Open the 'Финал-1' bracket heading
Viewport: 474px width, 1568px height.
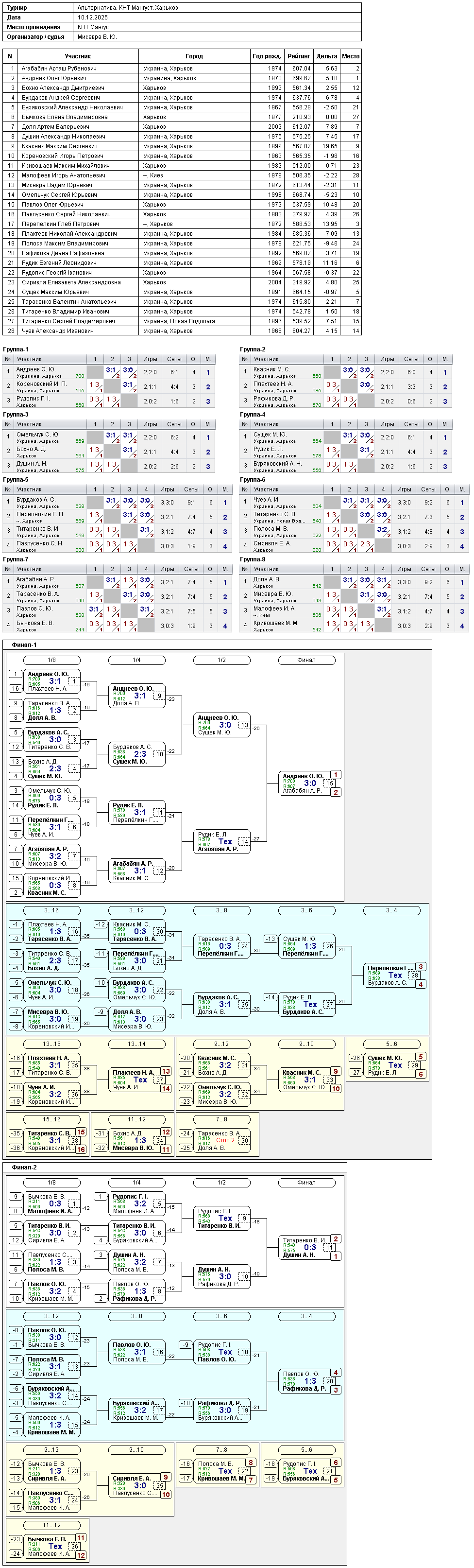pyautogui.click(x=24, y=645)
